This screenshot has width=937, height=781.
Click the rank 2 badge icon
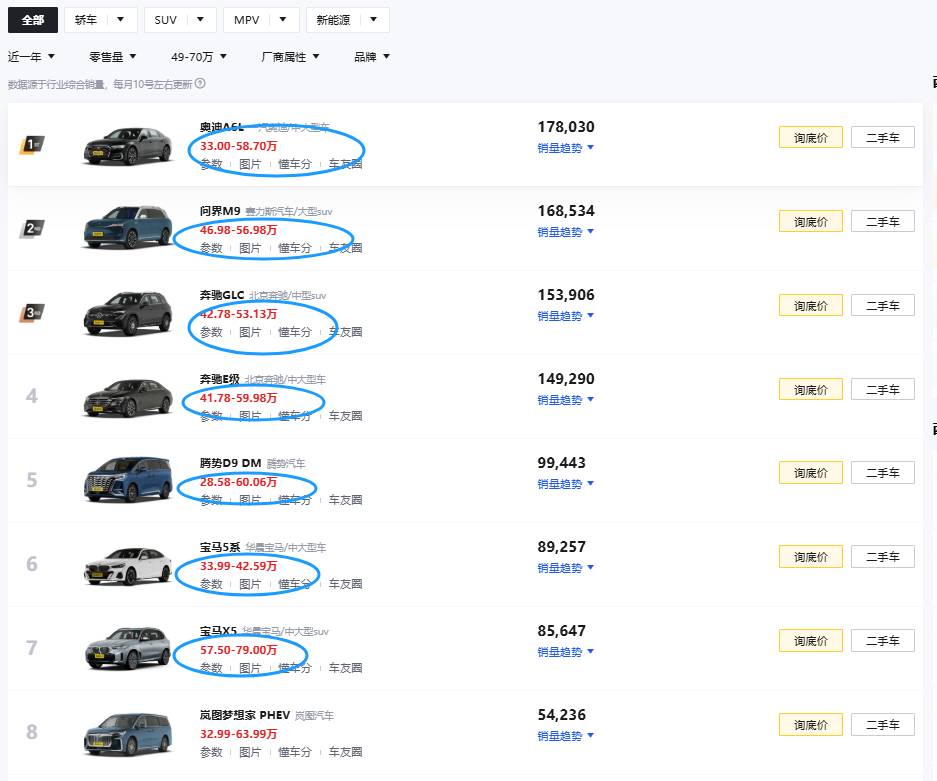point(32,228)
